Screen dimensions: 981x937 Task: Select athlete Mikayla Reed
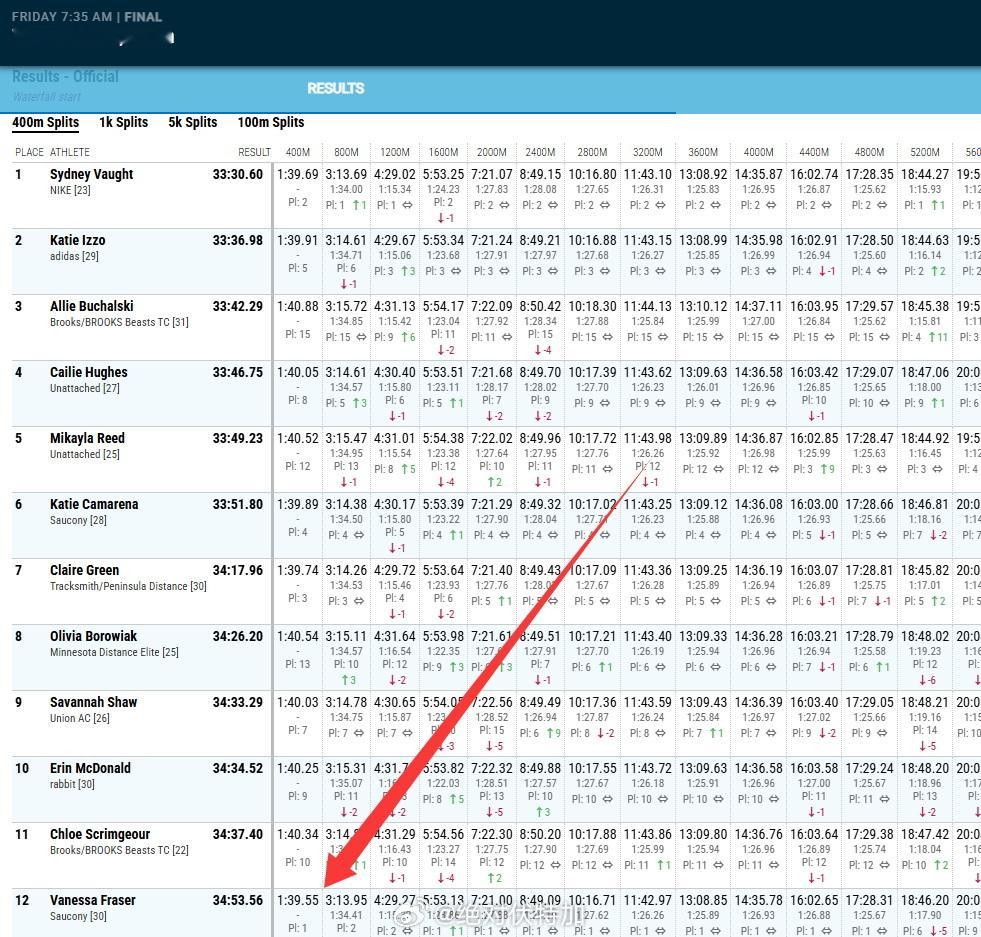click(88, 438)
